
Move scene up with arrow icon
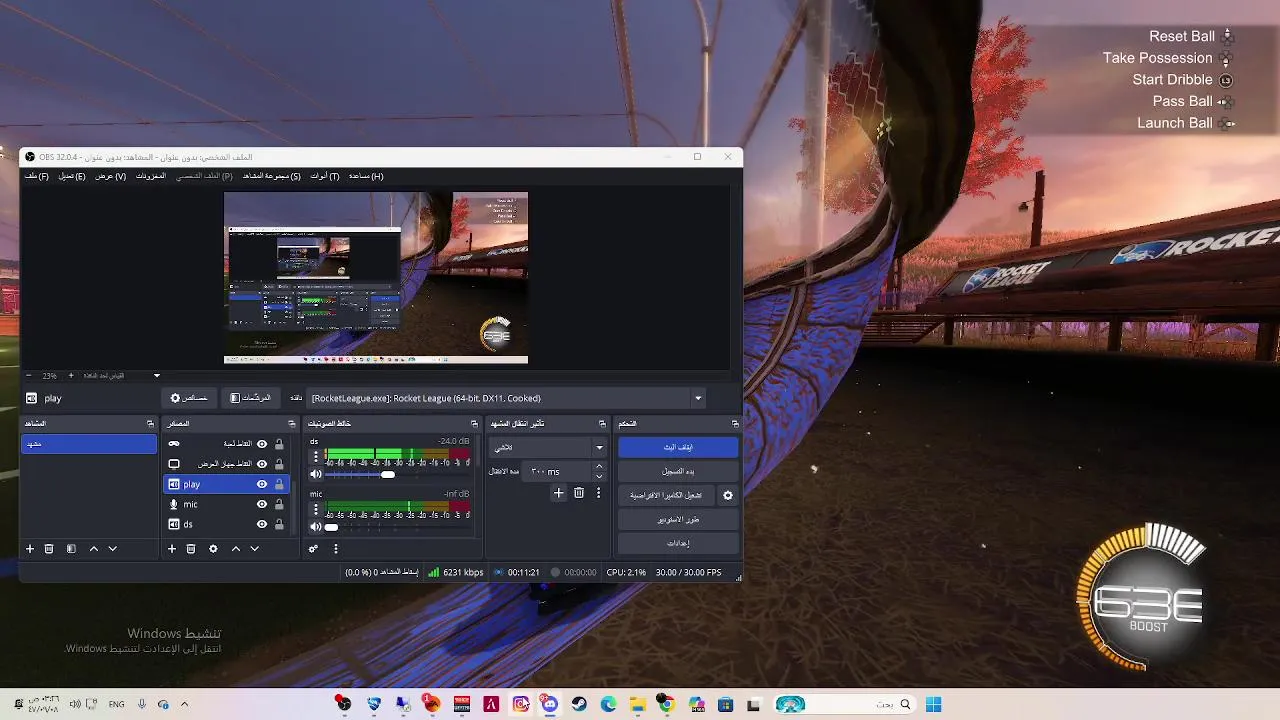(94, 549)
